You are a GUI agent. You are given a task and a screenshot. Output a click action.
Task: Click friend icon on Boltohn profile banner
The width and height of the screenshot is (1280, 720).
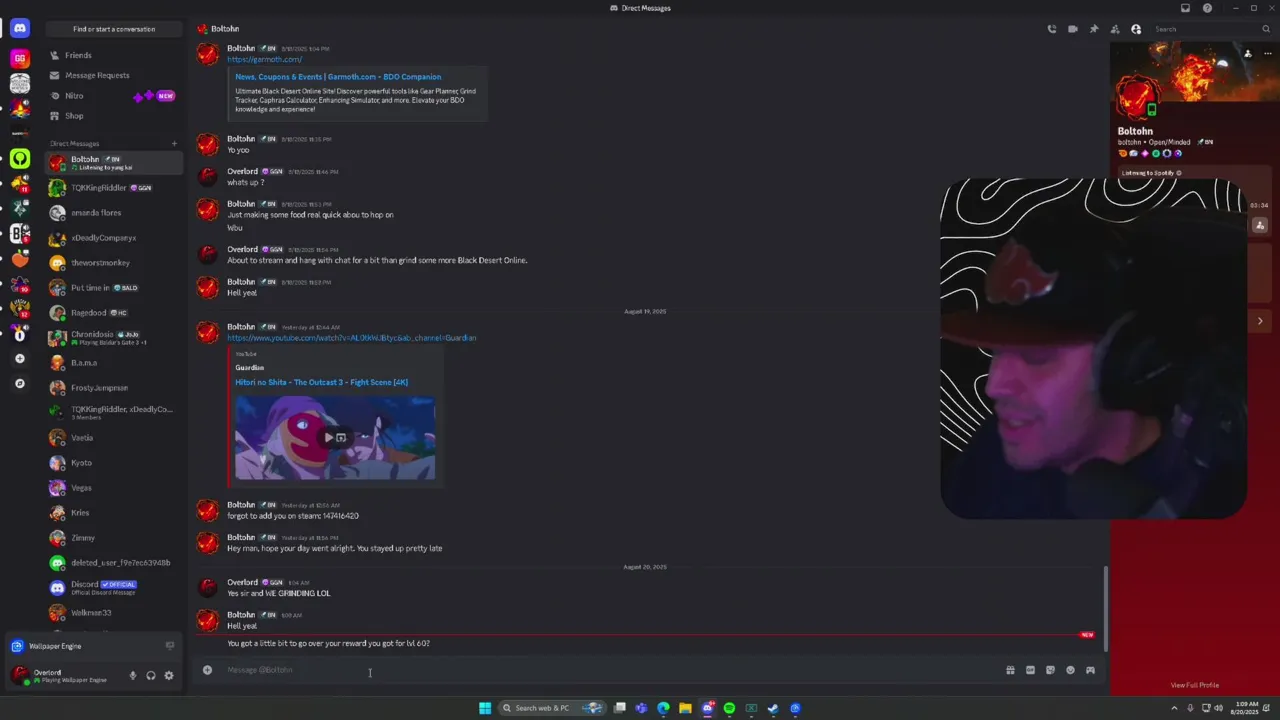point(1247,53)
